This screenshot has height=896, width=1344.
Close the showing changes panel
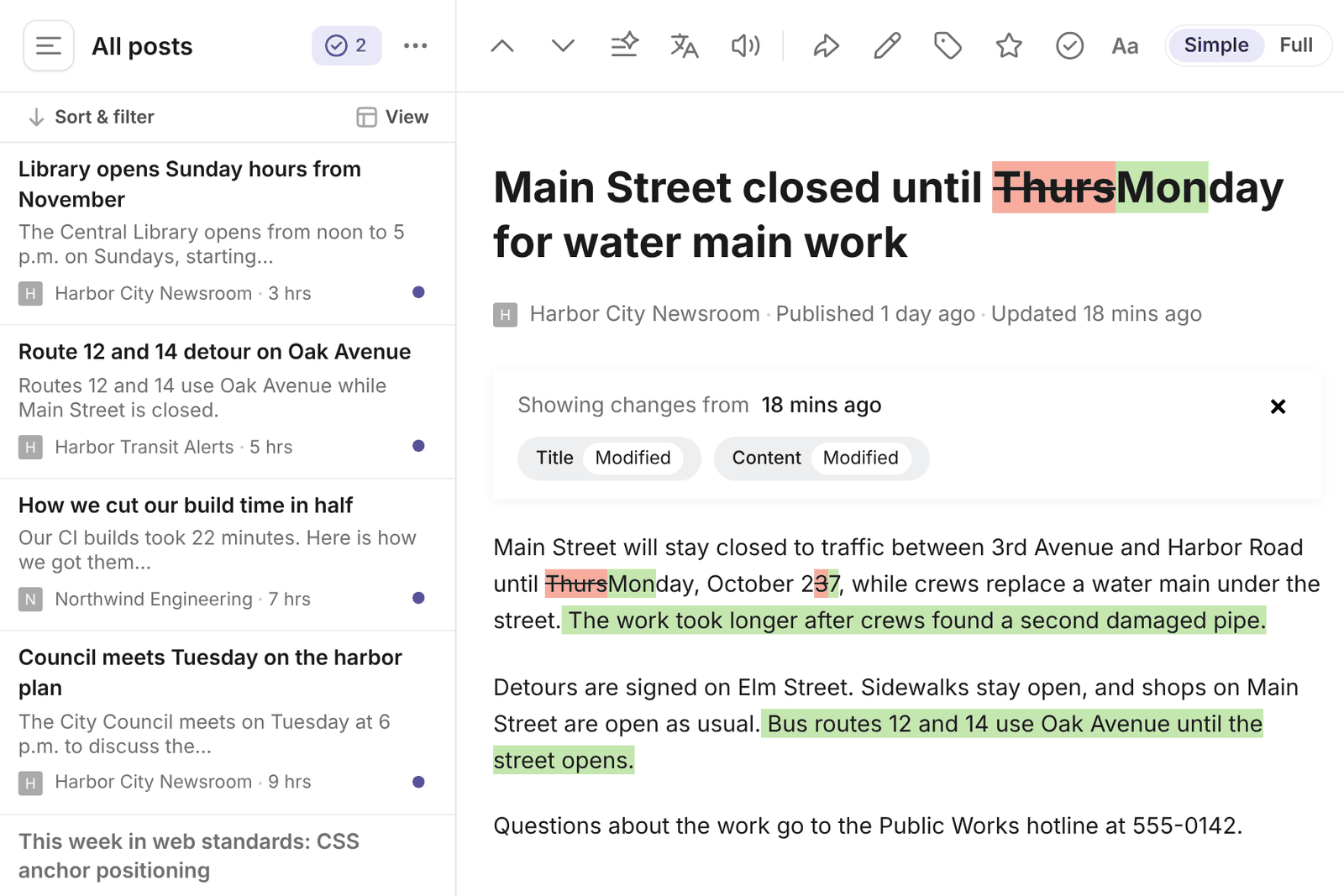1278,406
